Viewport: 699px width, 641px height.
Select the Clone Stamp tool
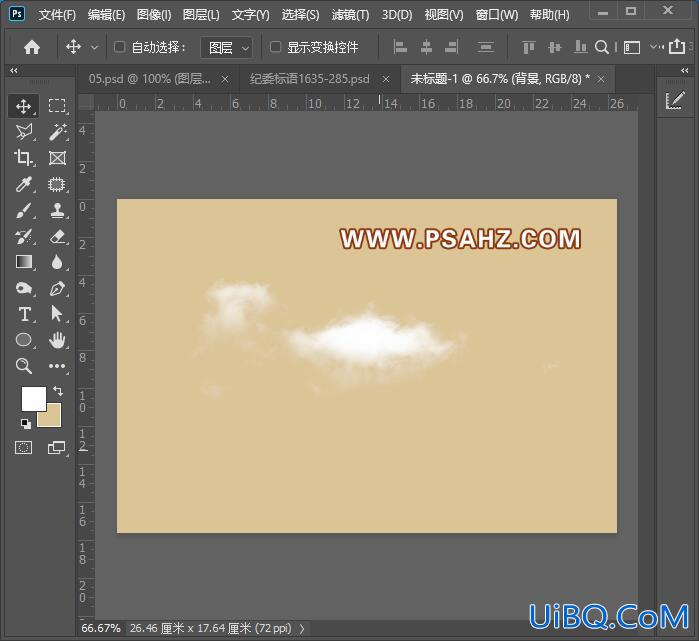[x=57, y=210]
